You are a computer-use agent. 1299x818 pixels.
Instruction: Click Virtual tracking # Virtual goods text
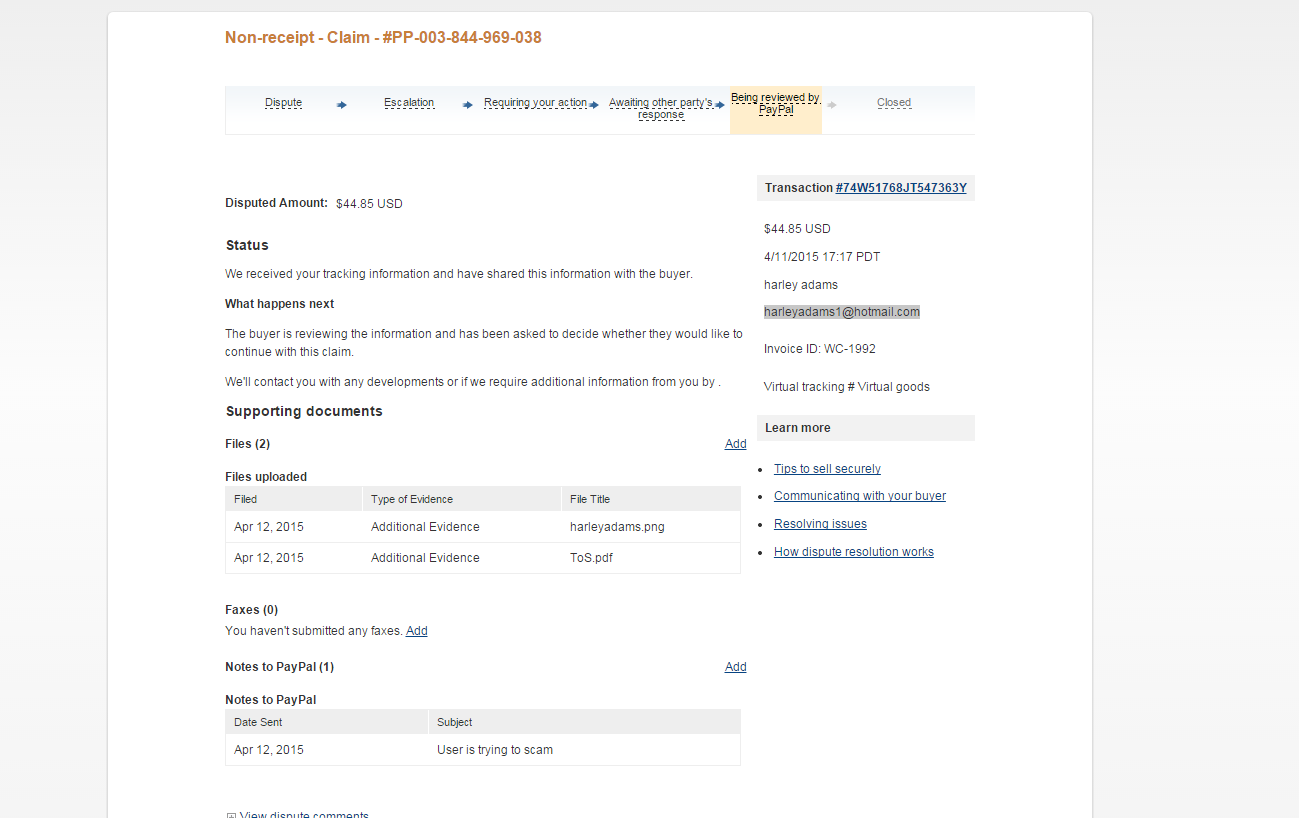[847, 387]
